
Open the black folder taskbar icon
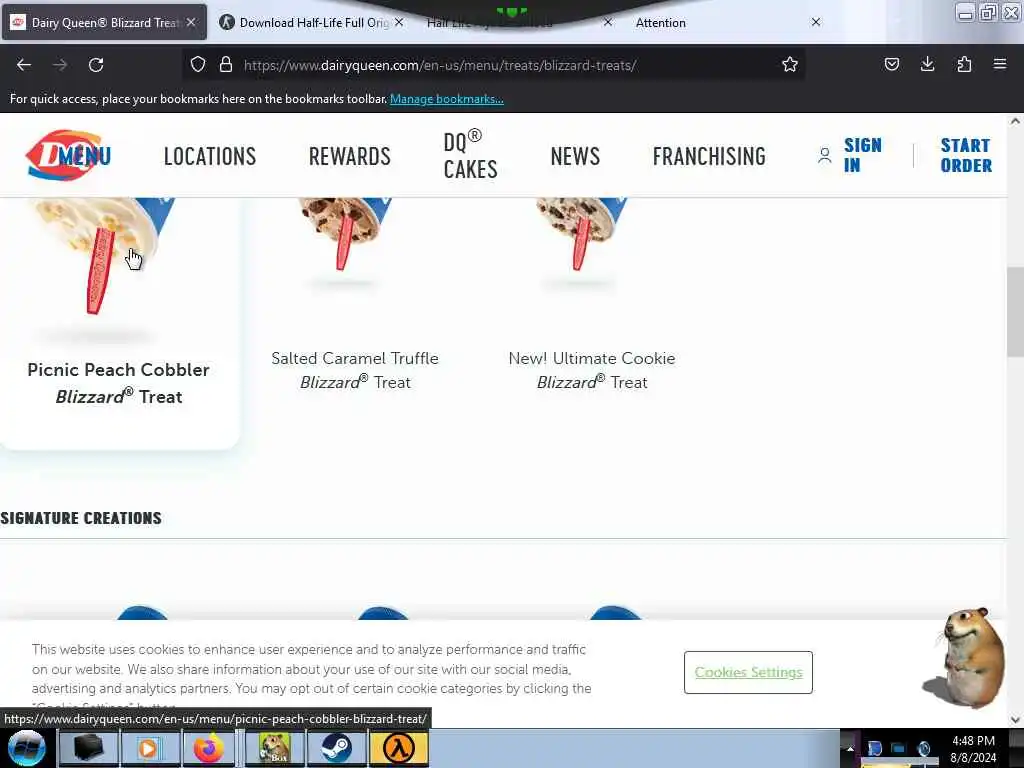pos(88,748)
